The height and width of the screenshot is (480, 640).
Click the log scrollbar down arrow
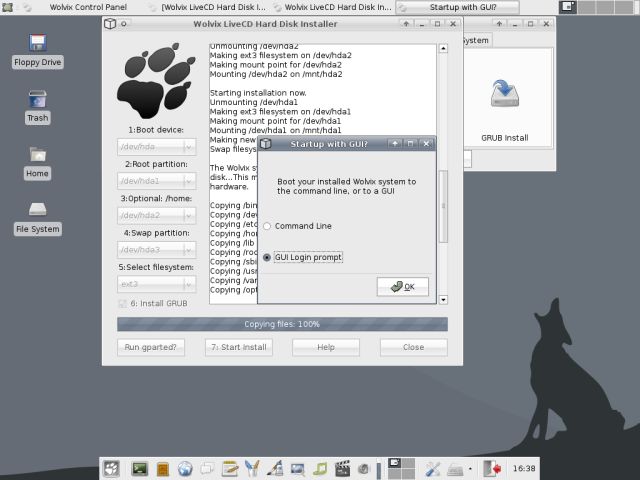point(443,300)
